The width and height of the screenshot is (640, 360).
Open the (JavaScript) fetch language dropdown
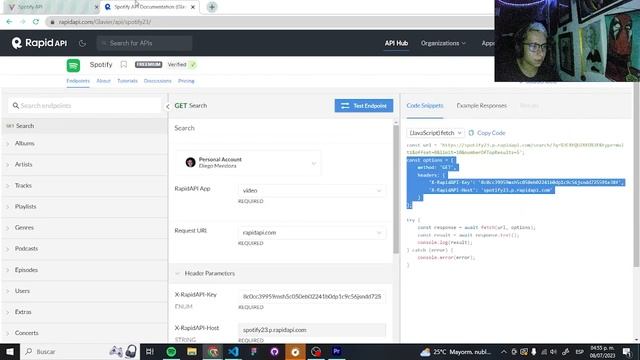[435, 133]
